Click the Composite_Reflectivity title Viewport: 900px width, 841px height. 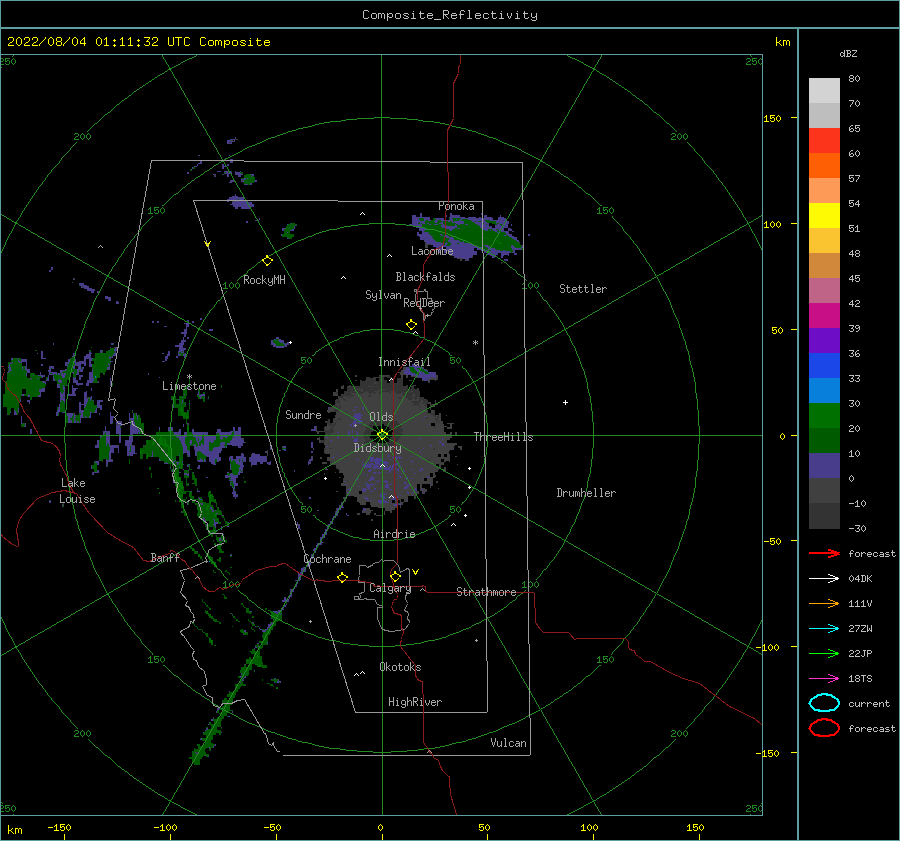(x=450, y=15)
